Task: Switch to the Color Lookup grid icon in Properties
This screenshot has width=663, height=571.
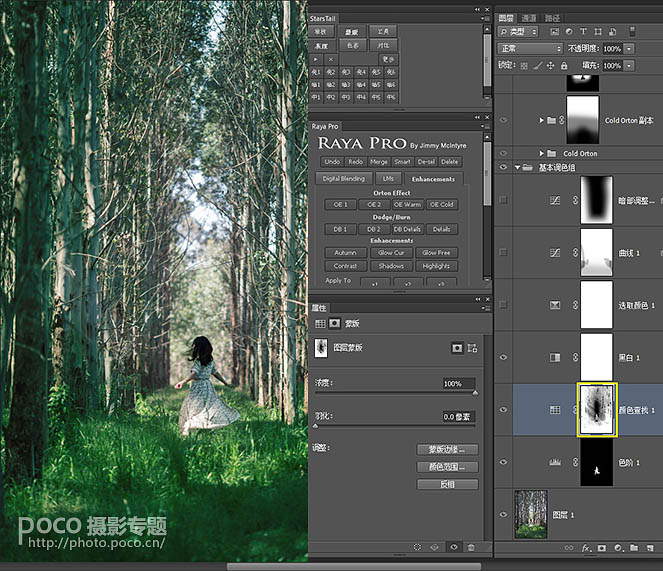Action: [x=320, y=324]
